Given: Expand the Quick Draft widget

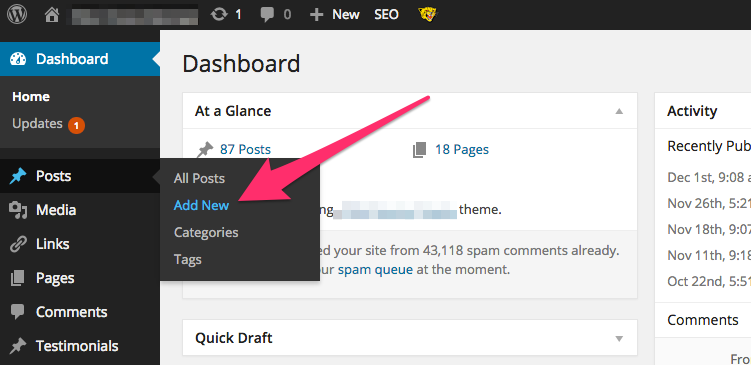Looking at the screenshot, I should [x=619, y=339].
